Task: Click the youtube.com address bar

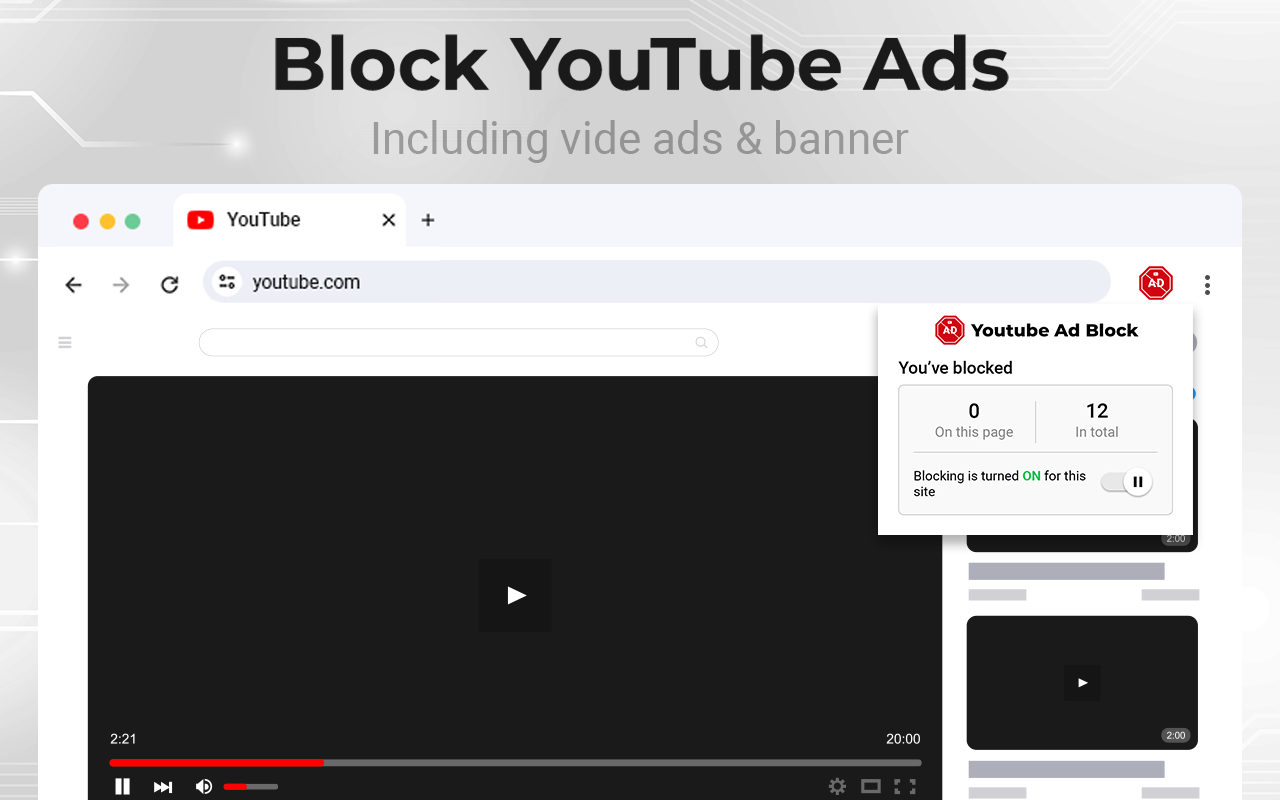Action: coord(657,282)
